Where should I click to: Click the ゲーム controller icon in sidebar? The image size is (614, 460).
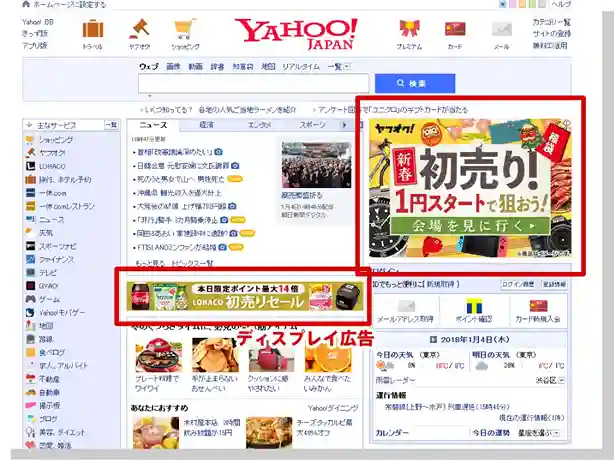point(30,299)
